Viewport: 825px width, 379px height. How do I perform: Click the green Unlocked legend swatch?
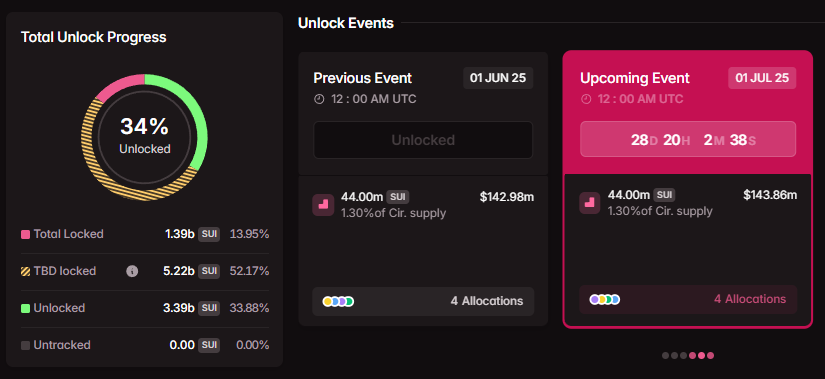click(x=25, y=308)
